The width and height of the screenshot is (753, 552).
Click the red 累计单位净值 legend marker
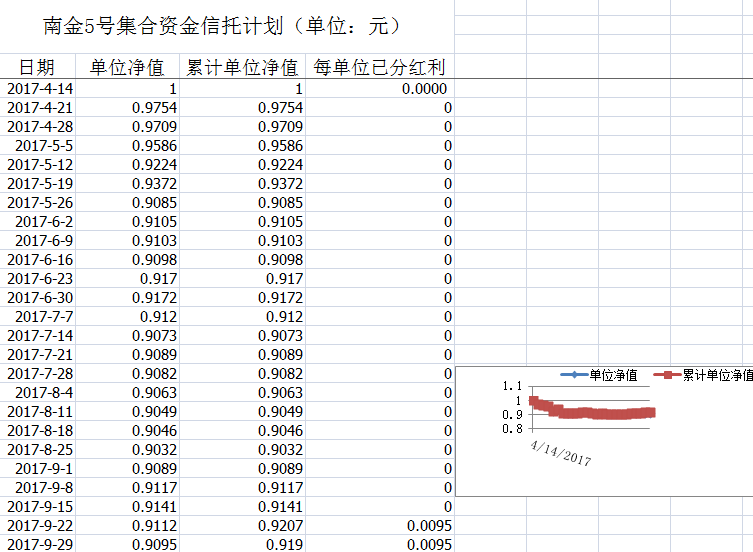[x=667, y=375]
